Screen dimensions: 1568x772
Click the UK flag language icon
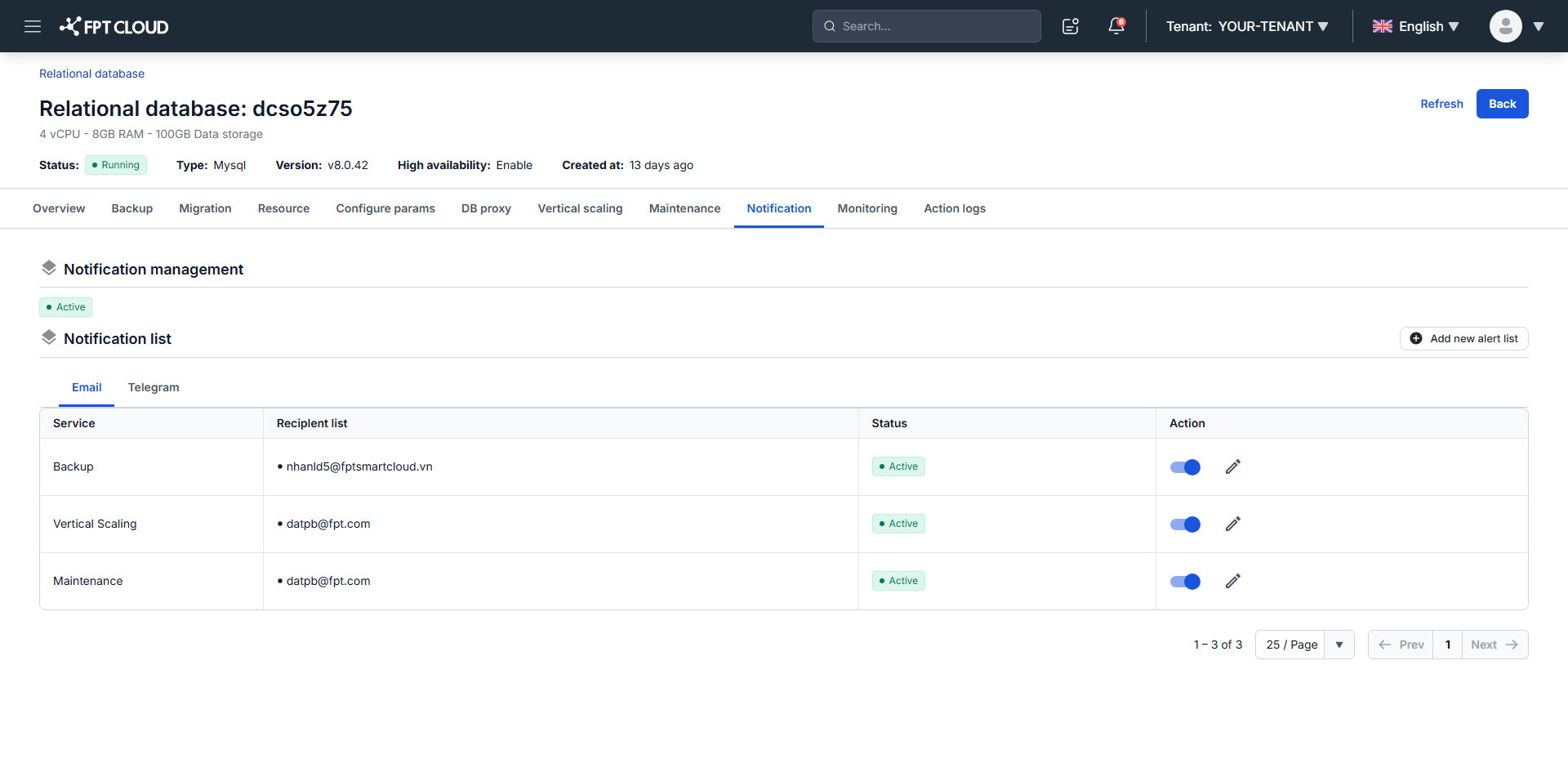coord(1382,26)
